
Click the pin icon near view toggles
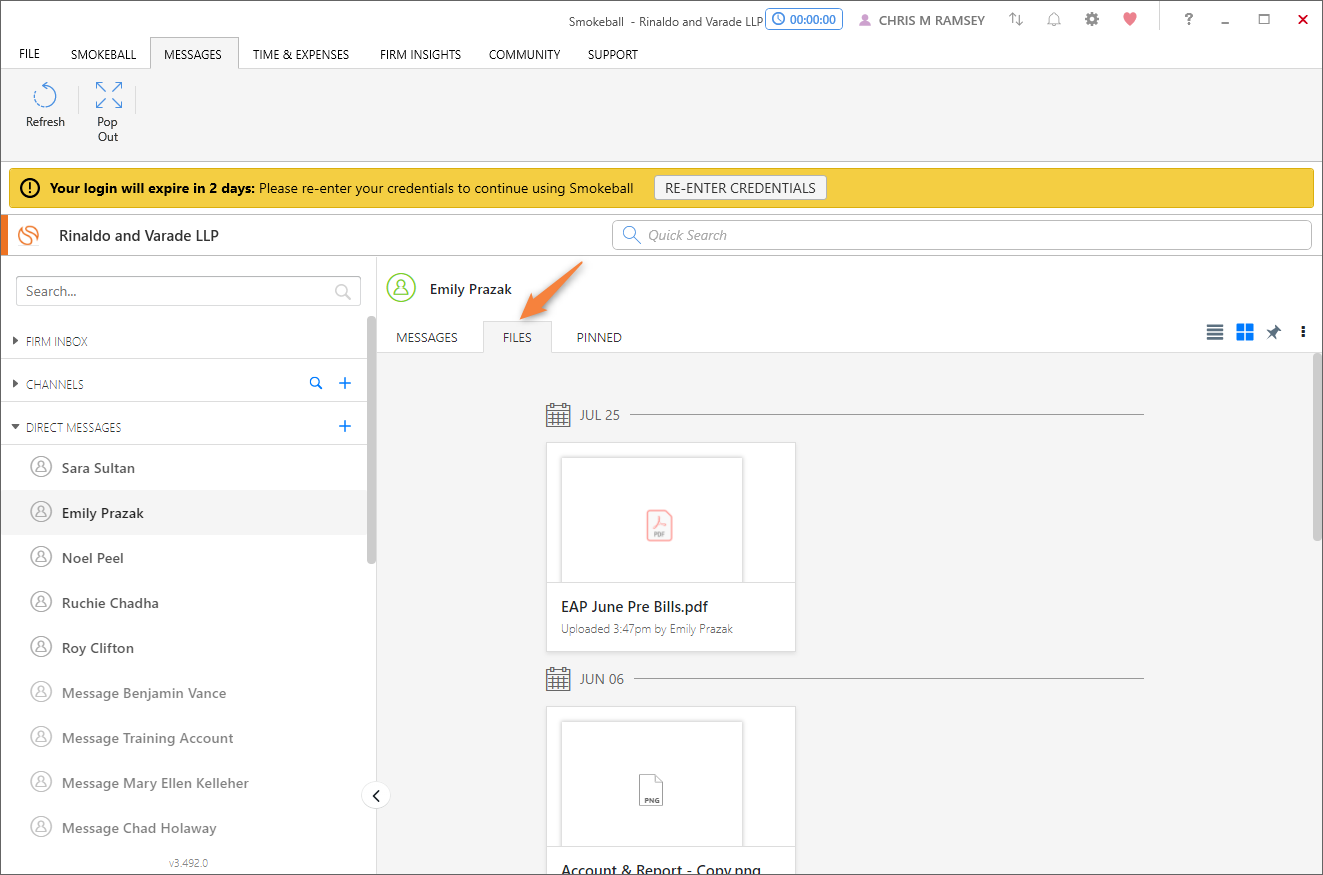(x=1273, y=332)
